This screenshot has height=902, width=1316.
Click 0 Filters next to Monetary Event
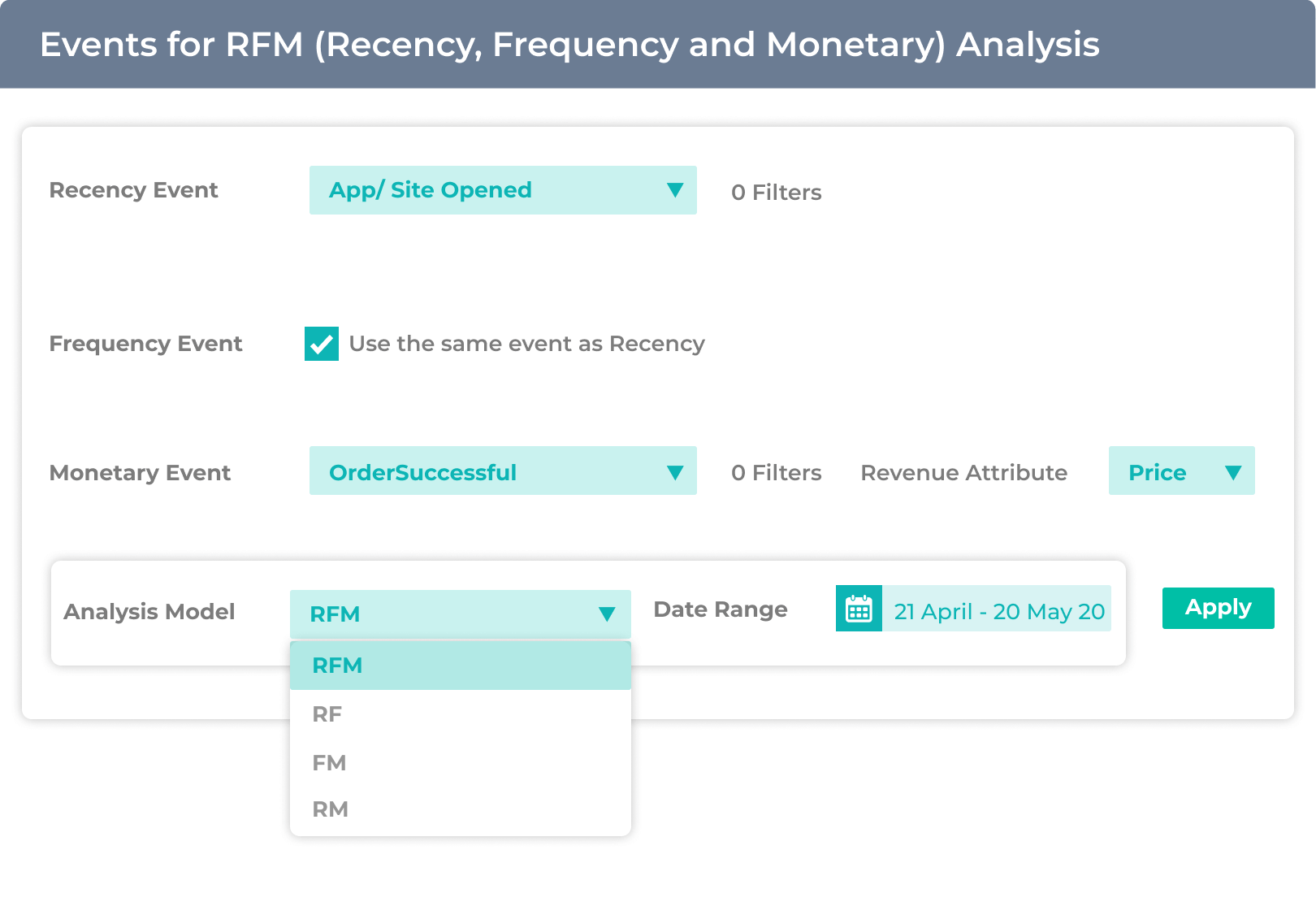tap(776, 473)
